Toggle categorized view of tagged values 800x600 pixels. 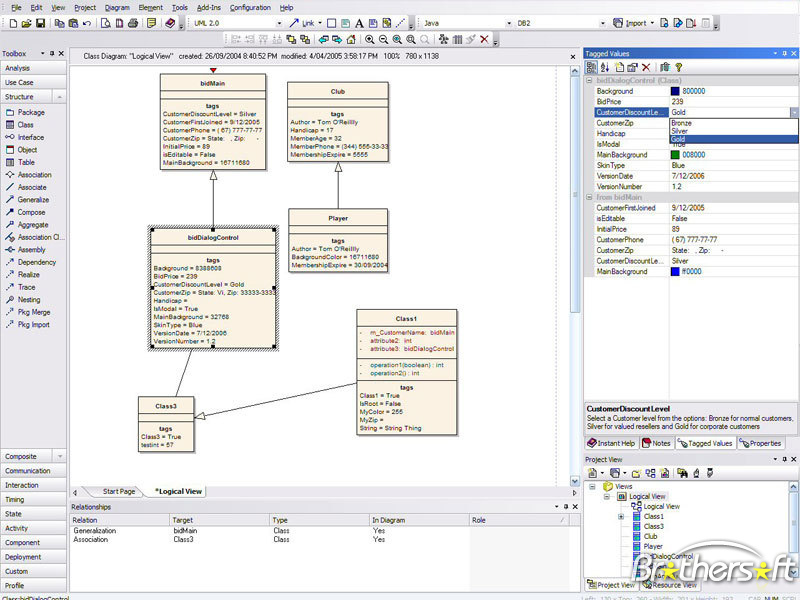click(592, 67)
